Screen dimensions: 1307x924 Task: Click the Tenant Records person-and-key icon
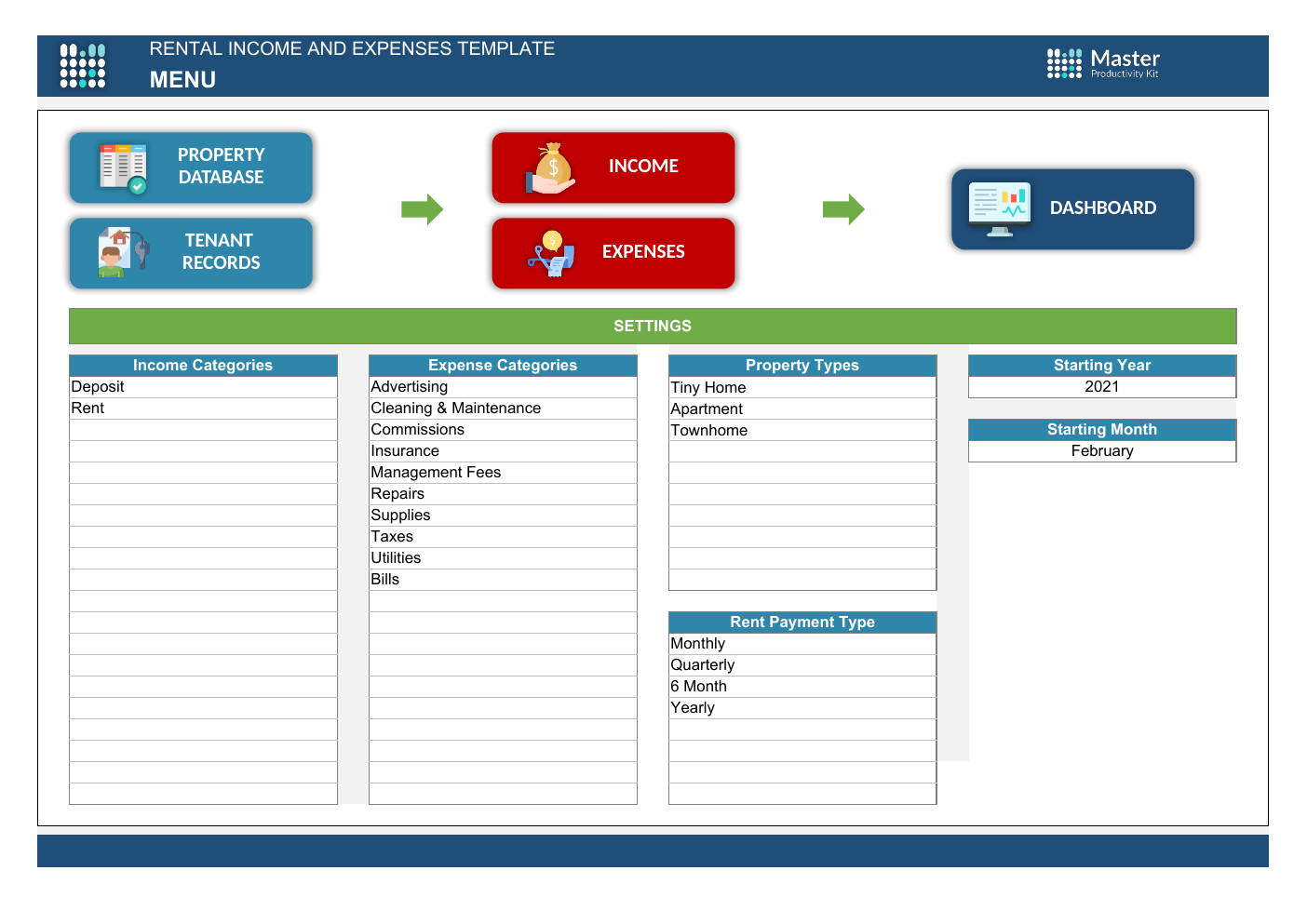click(123, 252)
